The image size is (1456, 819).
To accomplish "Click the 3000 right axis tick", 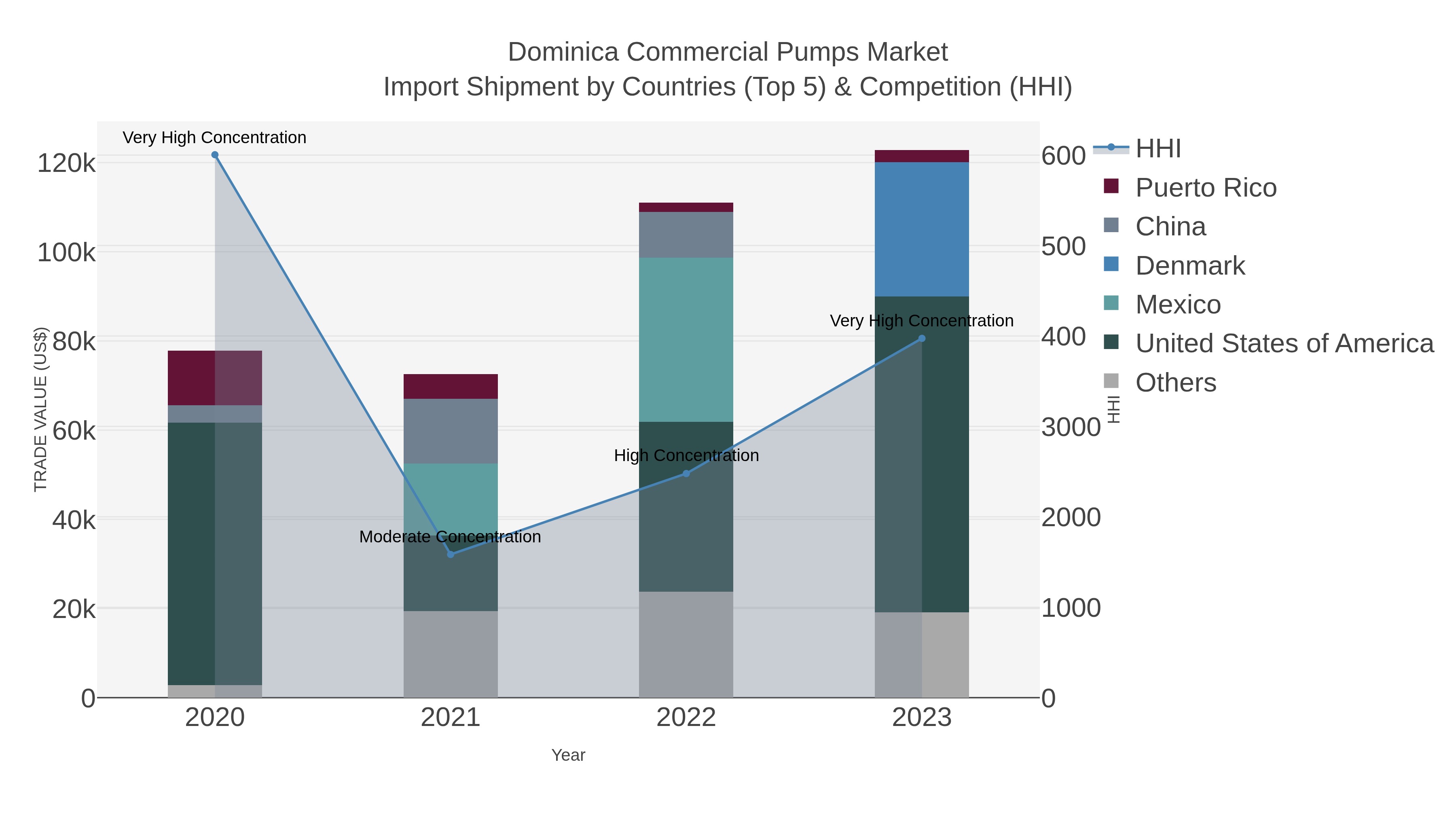I will click(x=1071, y=427).
